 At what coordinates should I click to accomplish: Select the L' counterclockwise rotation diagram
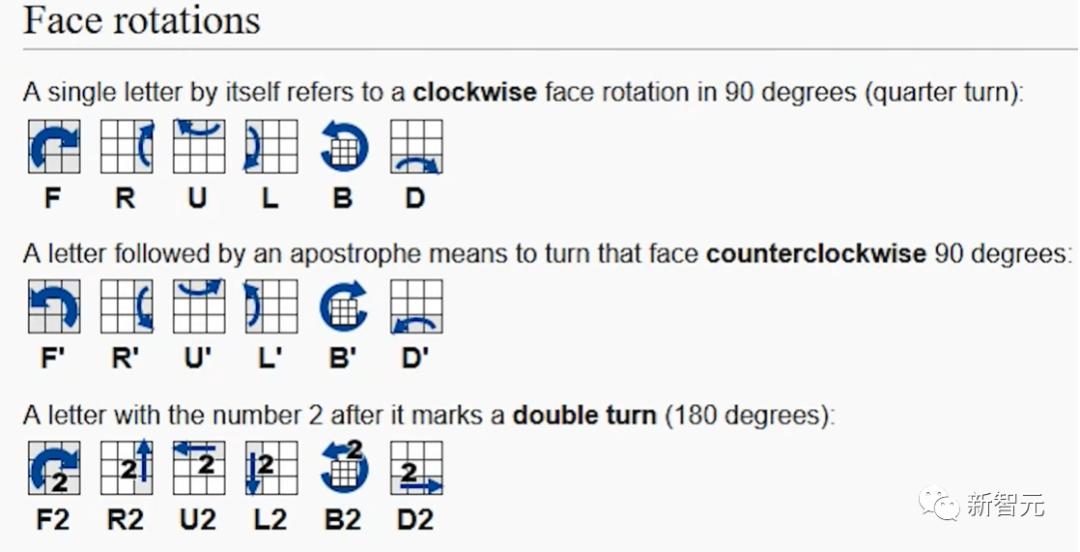click(x=271, y=307)
